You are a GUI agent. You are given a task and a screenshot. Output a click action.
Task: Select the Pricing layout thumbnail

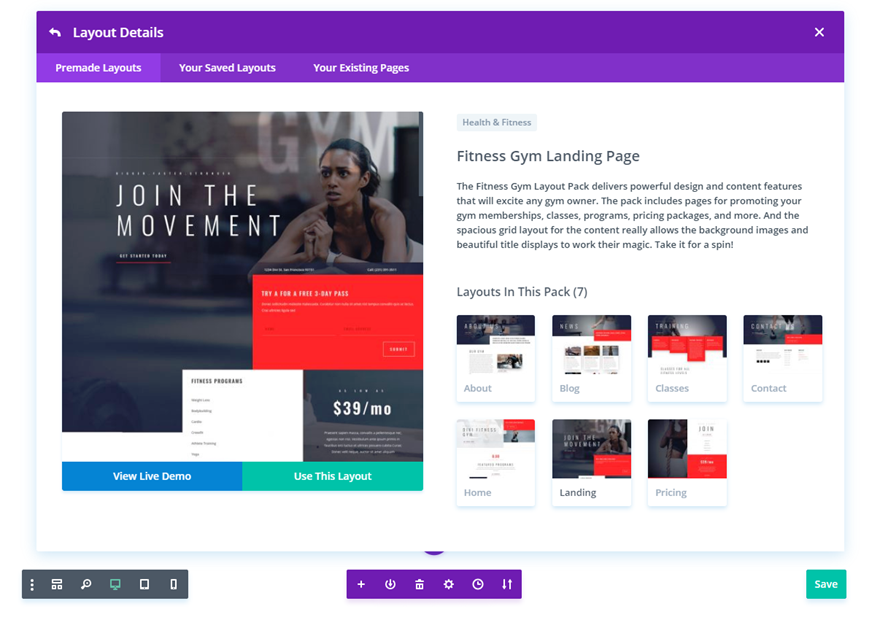(687, 463)
